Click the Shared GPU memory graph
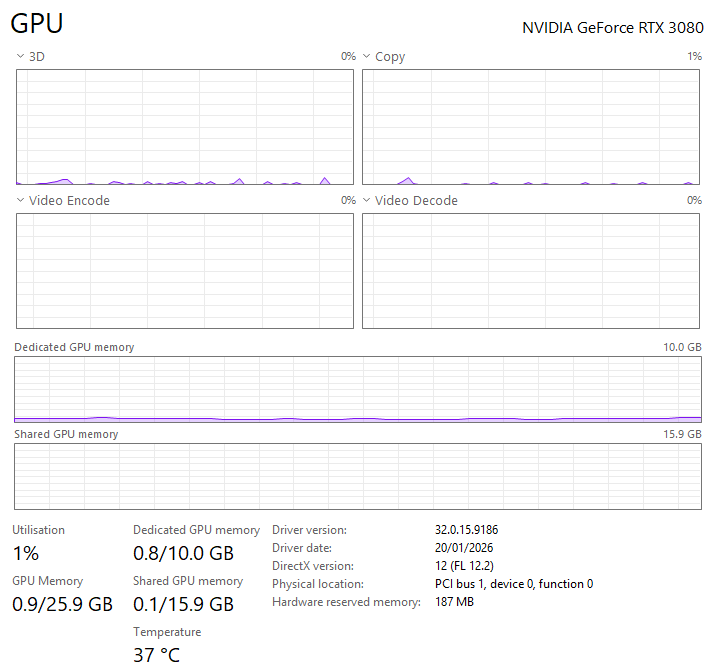 [x=357, y=476]
